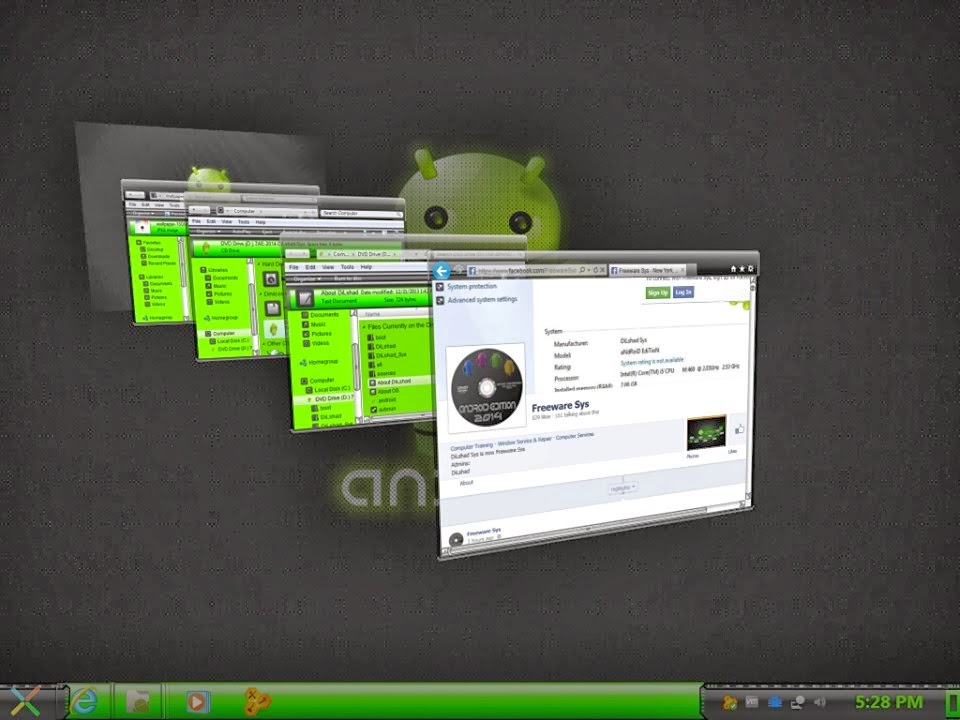
Task: Click the Text Document icon in the details pane
Action: tap(304, 299)
